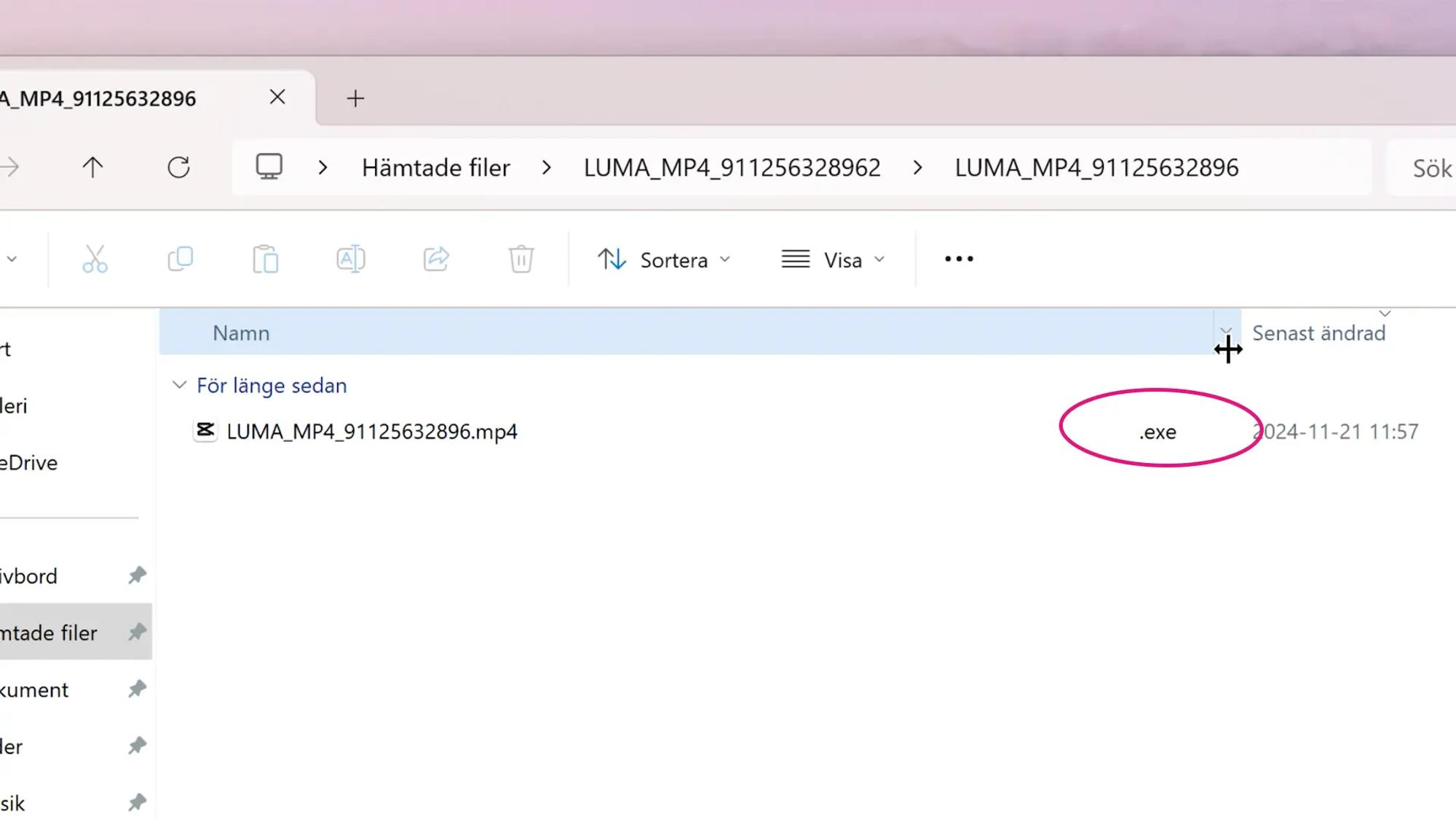
Task: Select LUMA_MP4_91125632896.mp4 file
Action: pos(371,432)
